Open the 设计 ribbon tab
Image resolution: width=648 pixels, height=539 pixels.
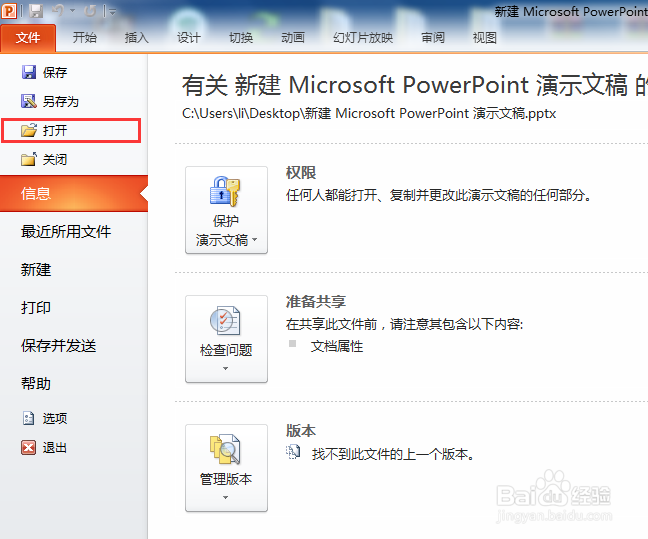point(189,38)
